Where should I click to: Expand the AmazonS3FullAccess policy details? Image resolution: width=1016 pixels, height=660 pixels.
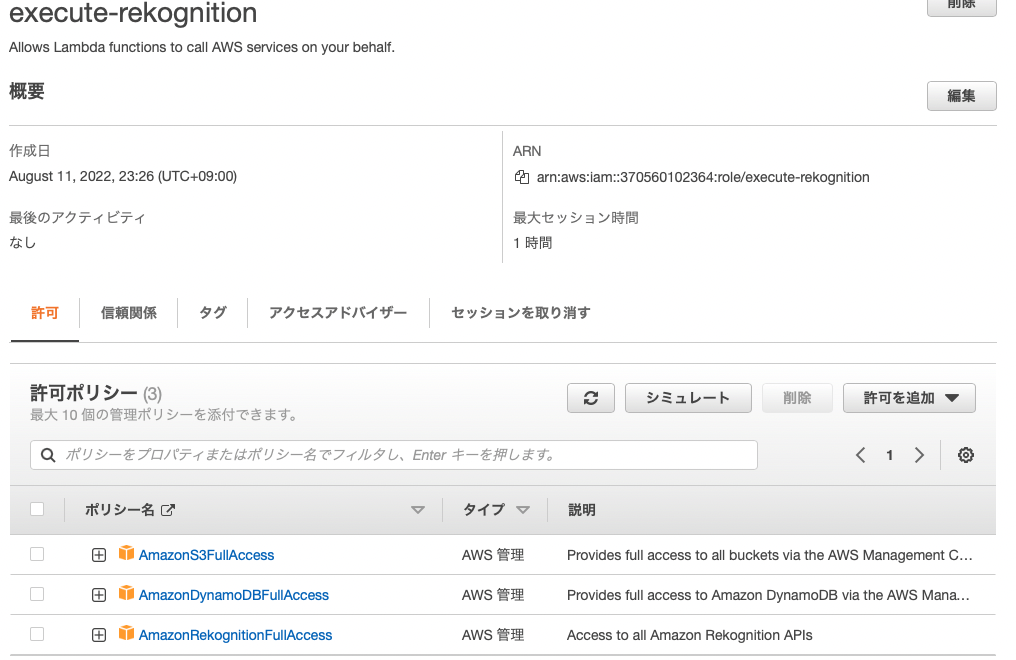click(98, 555)
